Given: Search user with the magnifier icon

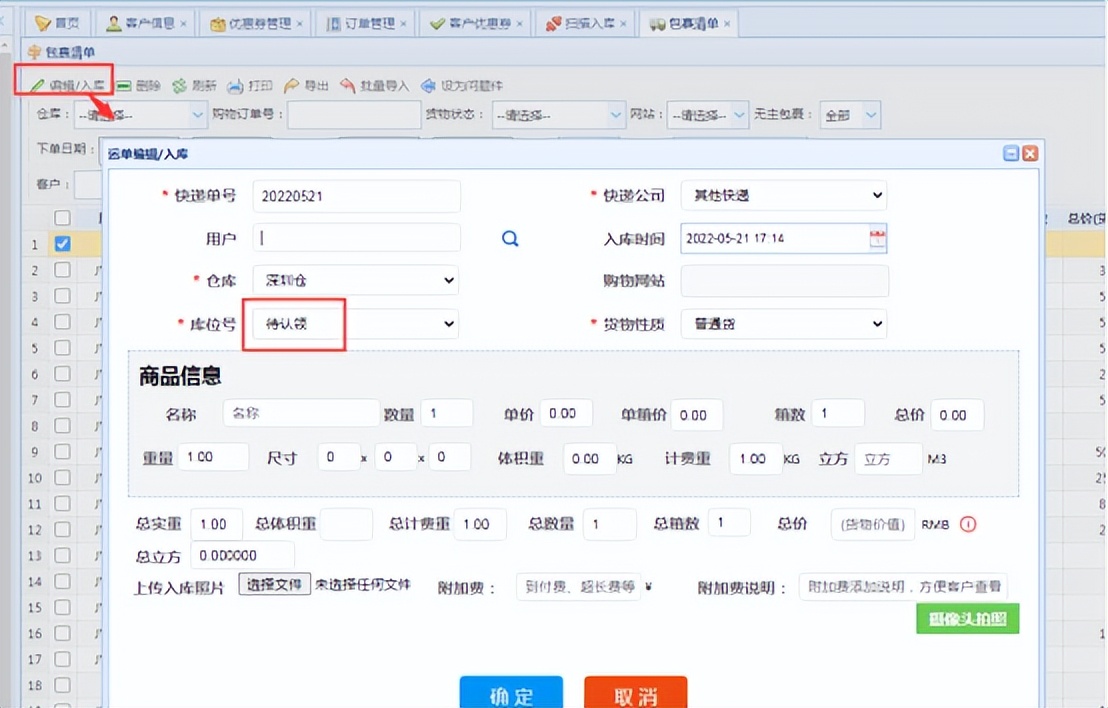Looking at the screenshot, I should click(510, 238).
